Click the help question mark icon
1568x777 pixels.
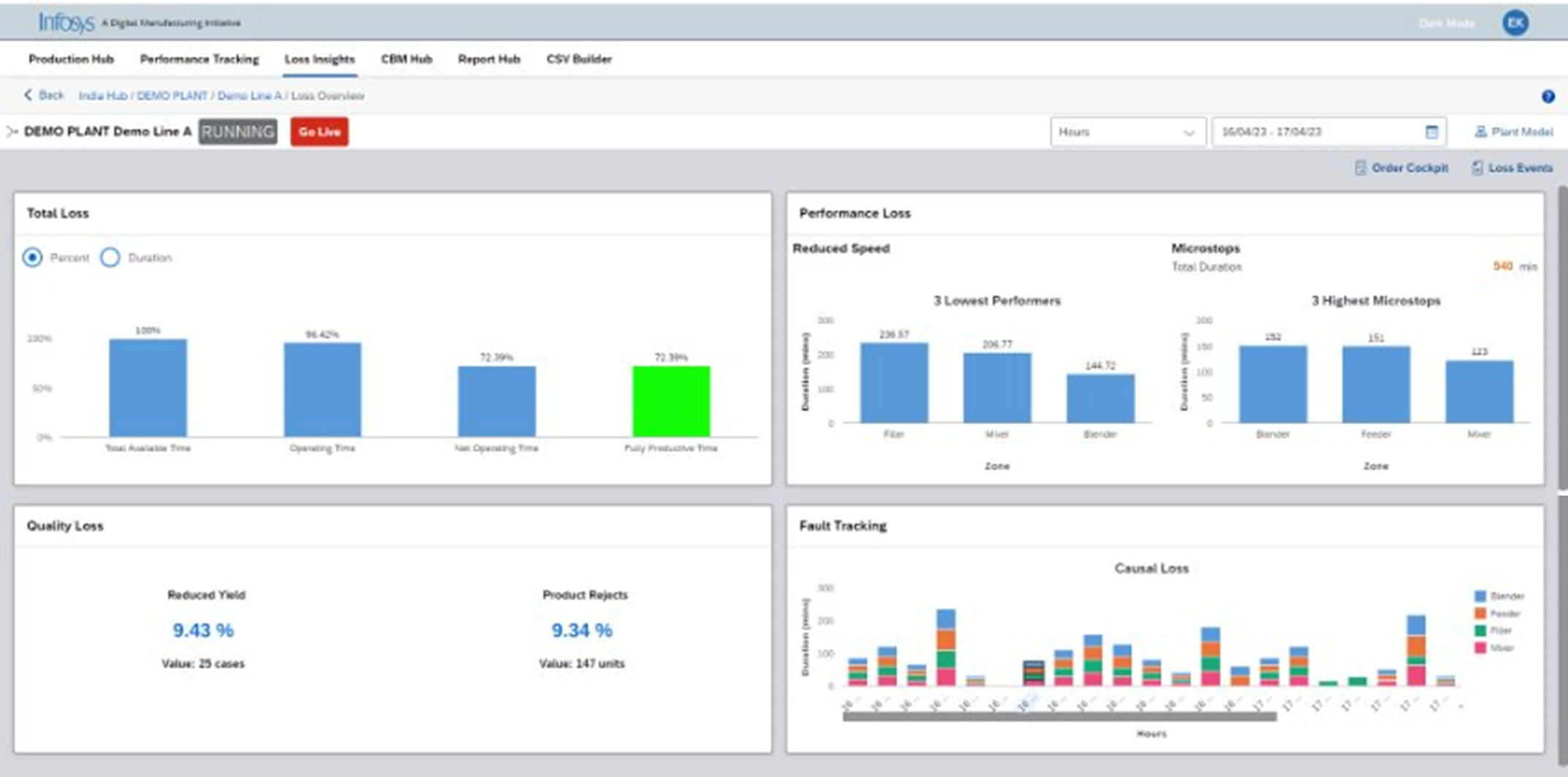pyautogui.click(x=1548, y=96)
